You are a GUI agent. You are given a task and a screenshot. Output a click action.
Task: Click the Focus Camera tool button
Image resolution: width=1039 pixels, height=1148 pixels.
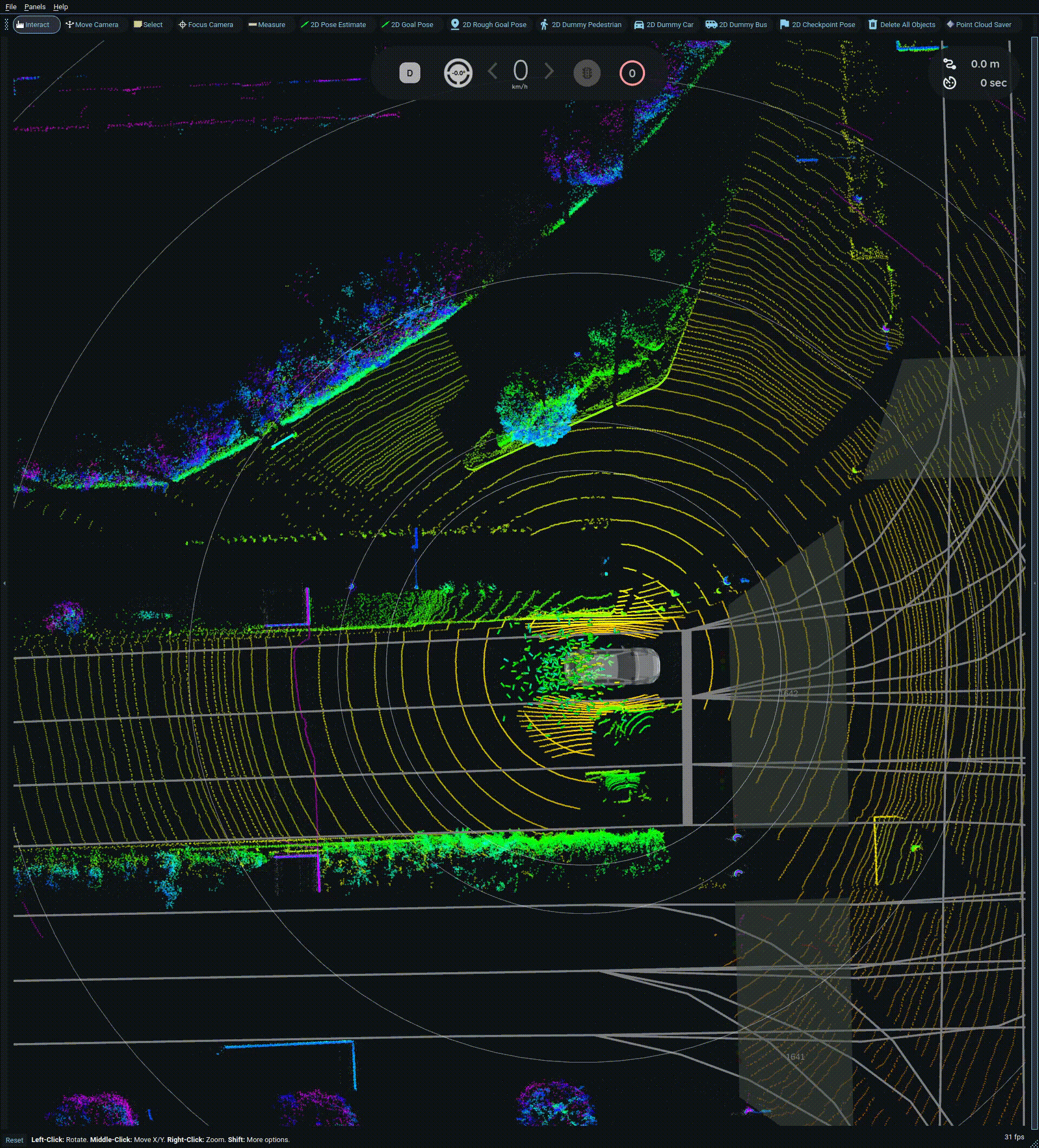pyautogui.click(x=206, y=24)
